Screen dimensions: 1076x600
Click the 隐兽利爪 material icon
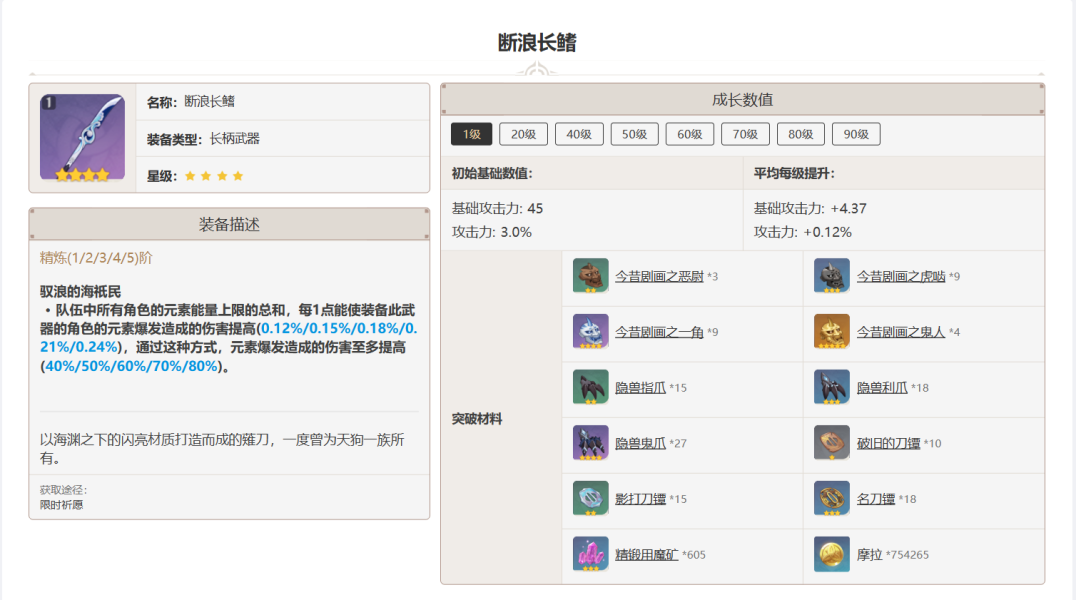[832, 387]
